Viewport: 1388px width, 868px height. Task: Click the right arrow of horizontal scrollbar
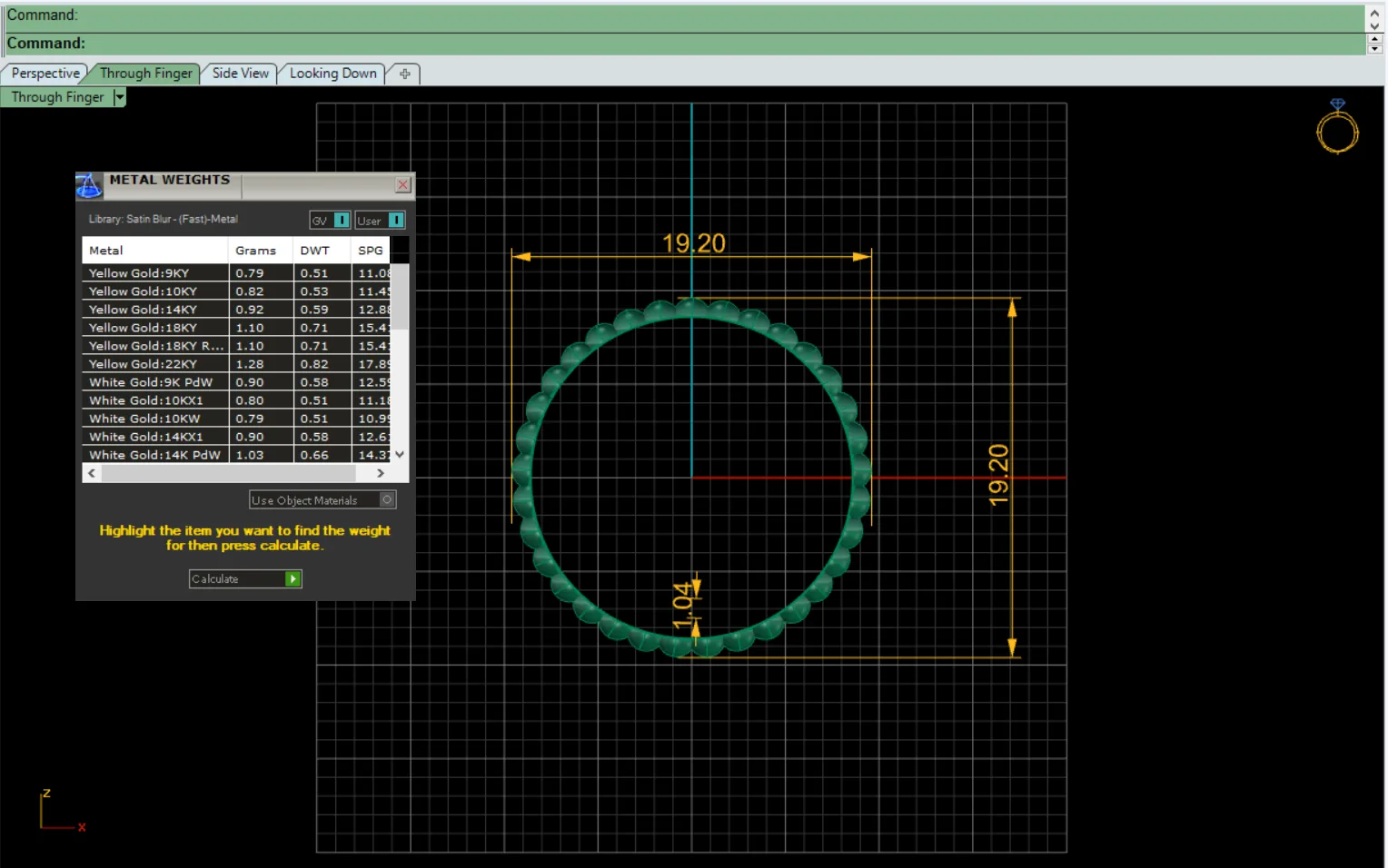pyautogui.click(x=381, y=473)
